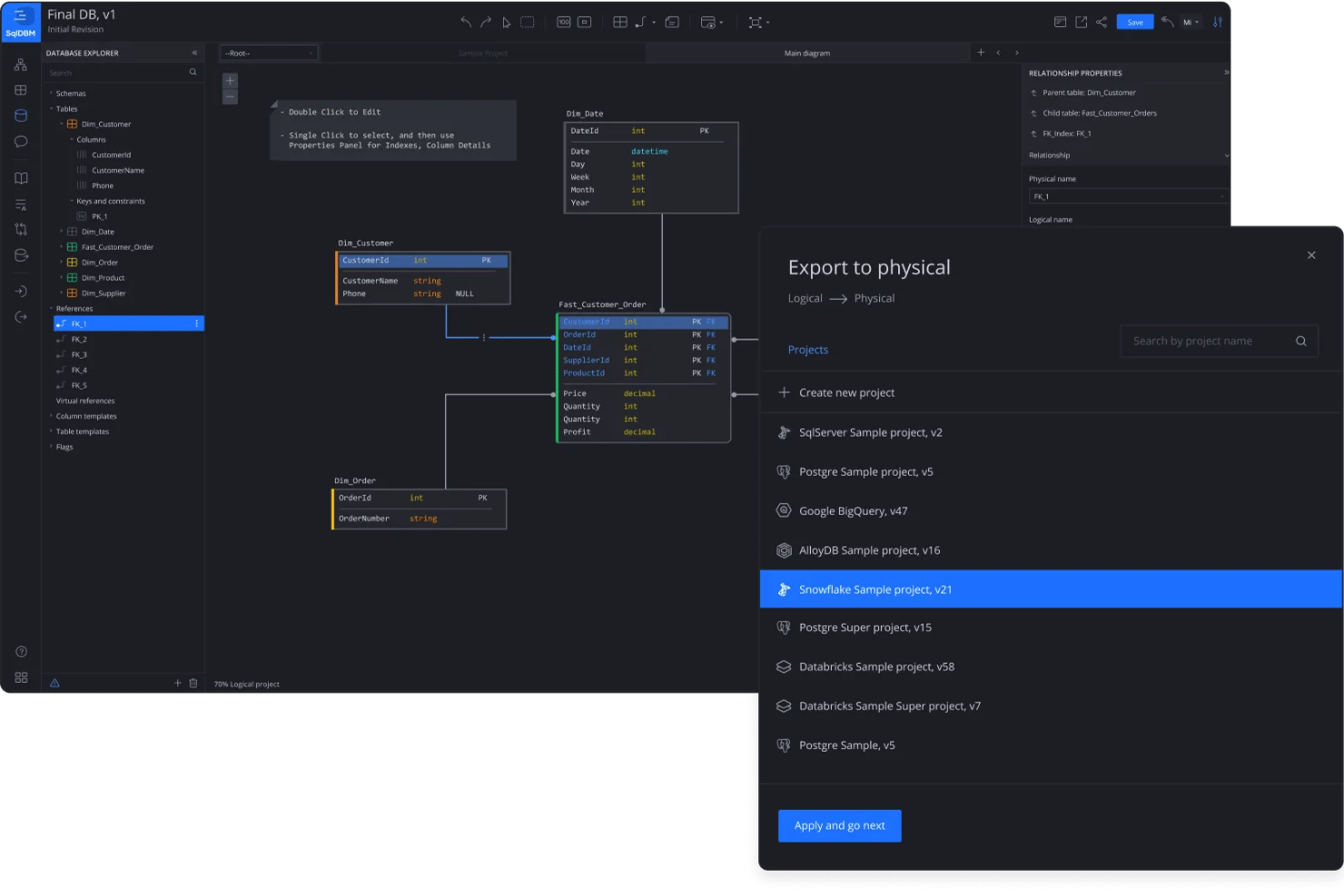
Task: Open the --Root-- dropdown
Action: point(269,54)
